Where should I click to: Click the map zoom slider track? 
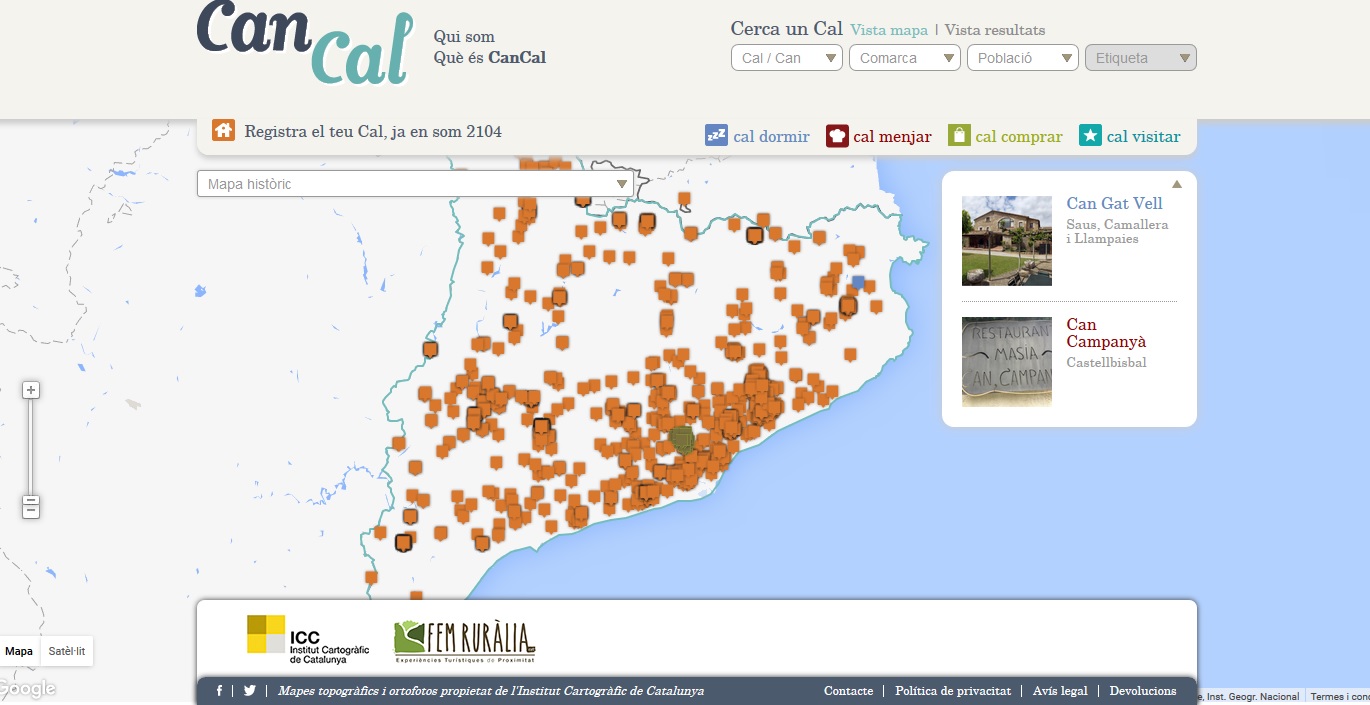pos(31,446)
